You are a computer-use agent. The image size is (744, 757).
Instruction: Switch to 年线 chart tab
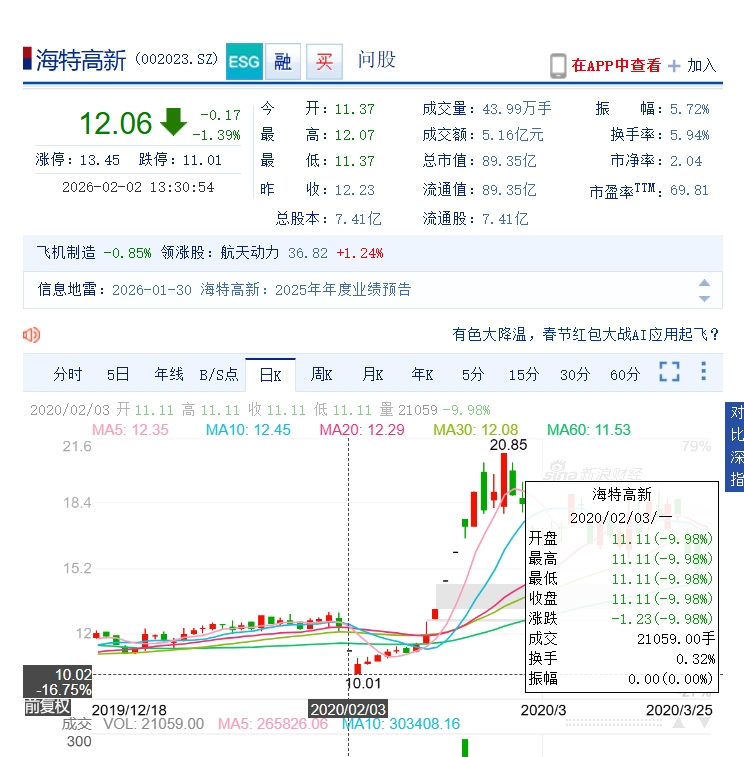tap(168, 374)
